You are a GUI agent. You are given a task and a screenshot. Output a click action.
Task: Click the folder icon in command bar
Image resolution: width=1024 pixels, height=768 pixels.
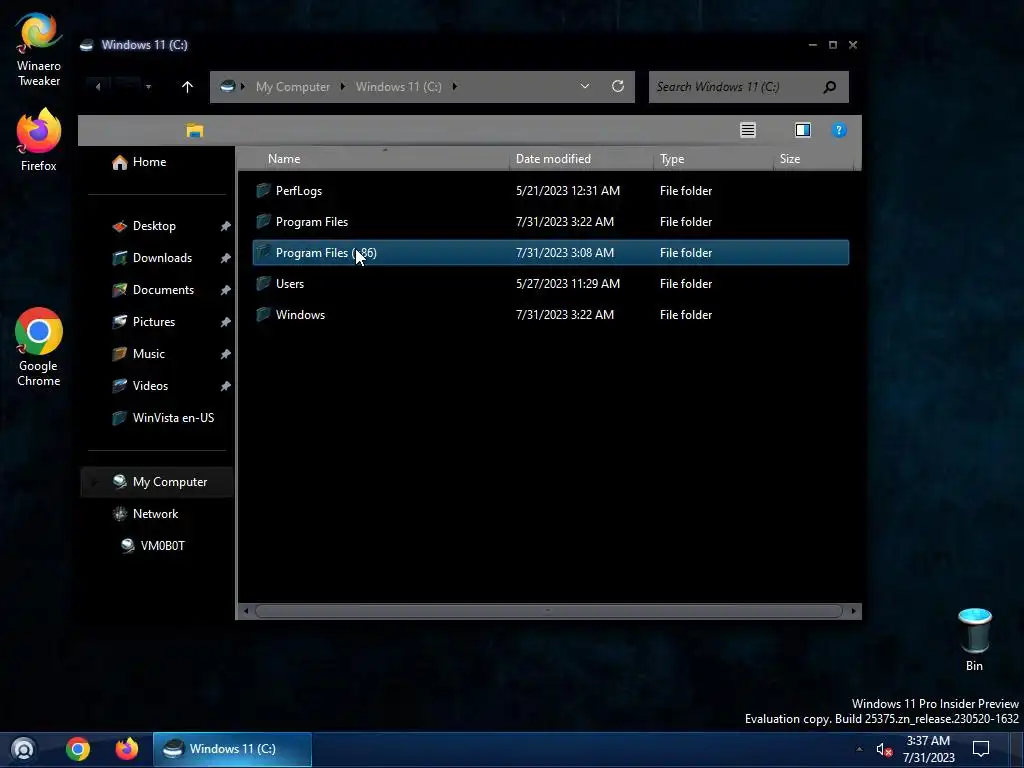(195, 131)
